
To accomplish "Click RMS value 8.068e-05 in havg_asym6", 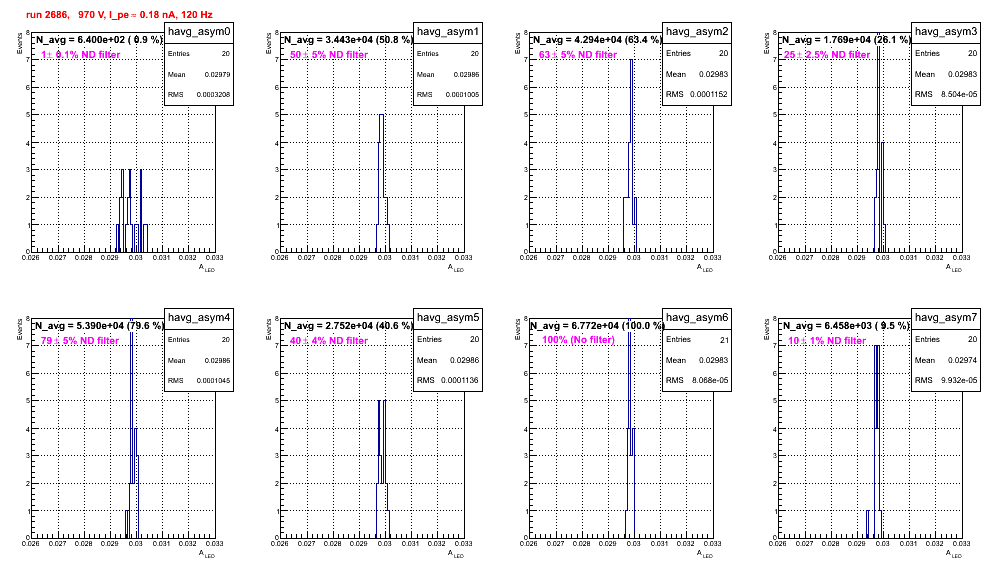I will coord(710,380).
